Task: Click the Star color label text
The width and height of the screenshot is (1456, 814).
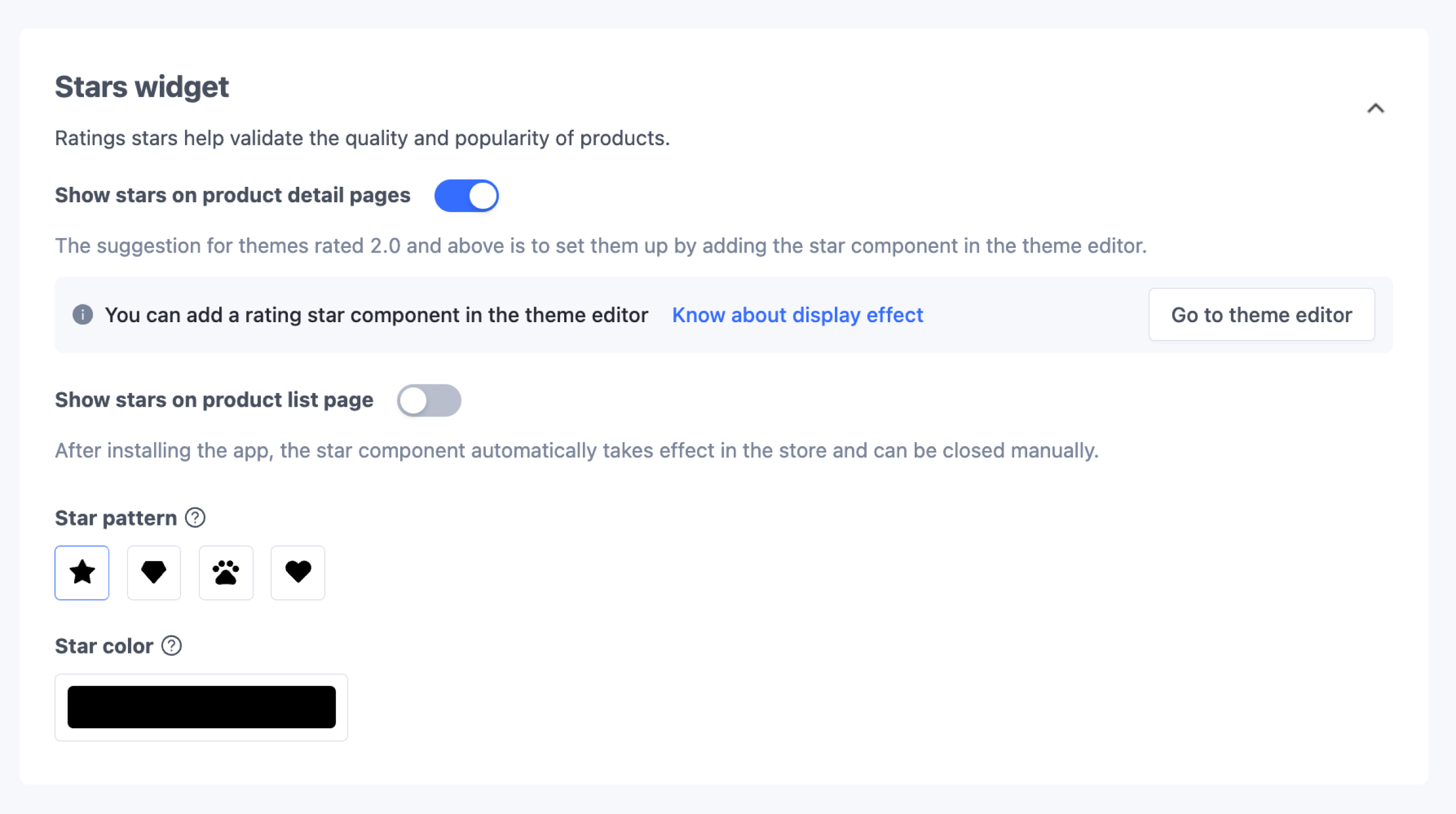Action: [x=104, y=646]
